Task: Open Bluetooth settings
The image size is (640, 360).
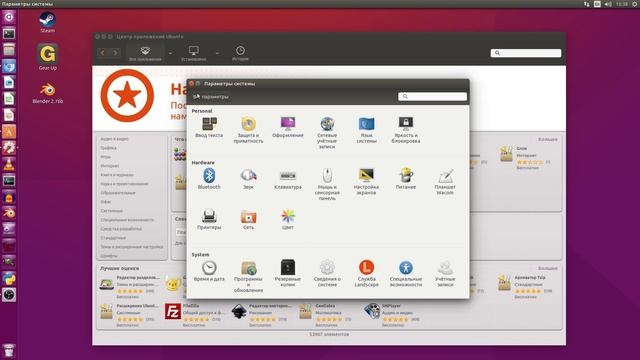Action: 209,179
